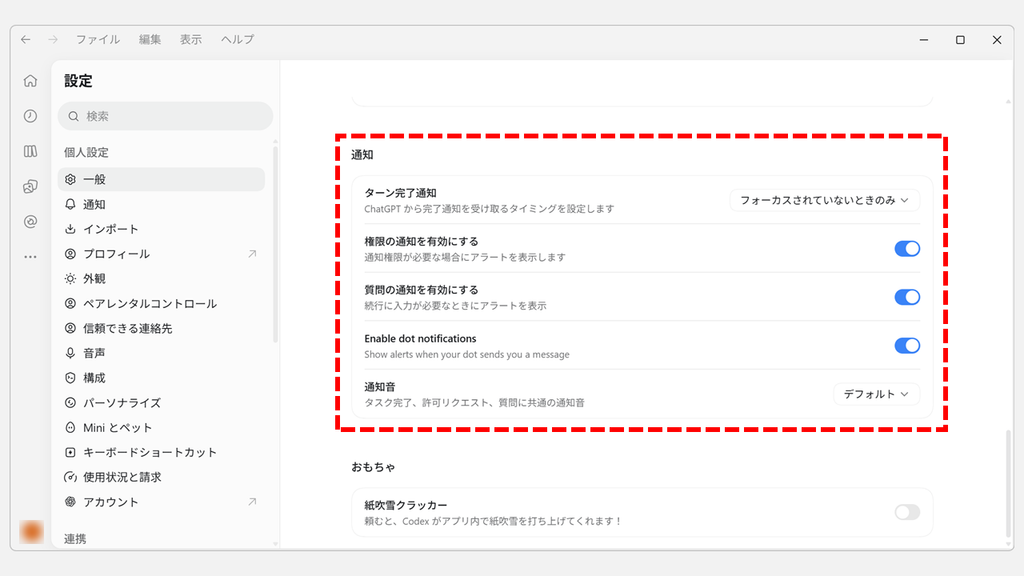1024x576 pixels.
Task: Click the search magnifier icon
Action: [x=73, y=116]
